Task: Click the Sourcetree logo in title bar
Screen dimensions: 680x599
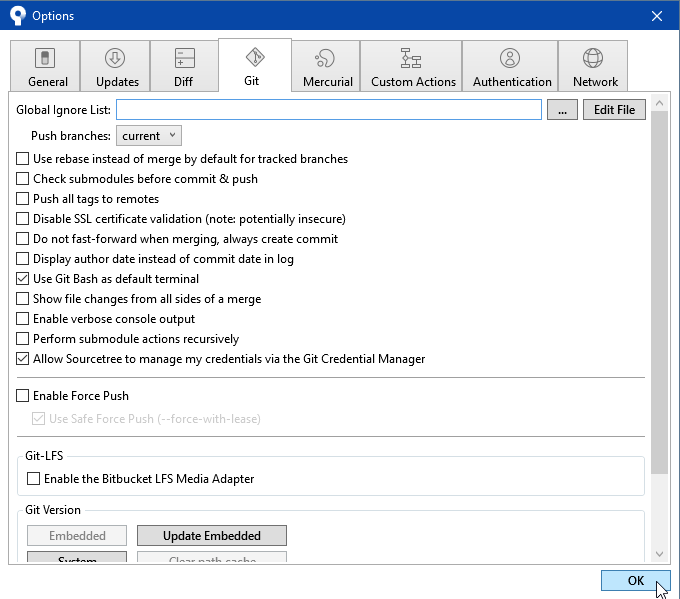Action: tap(18, 16)
